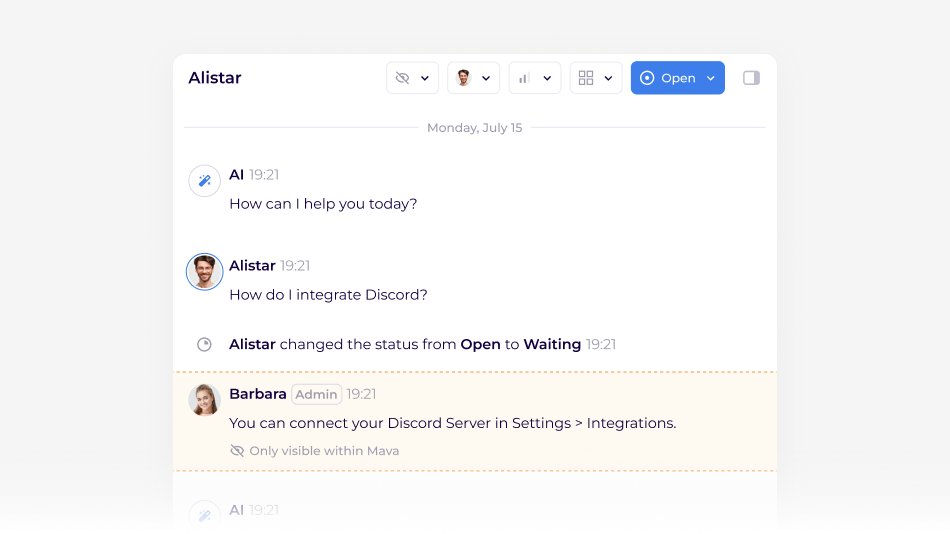Screen dimensions: 950x534
Task: Click Barbara's Discord Server settings note
Action: [452, 423]
